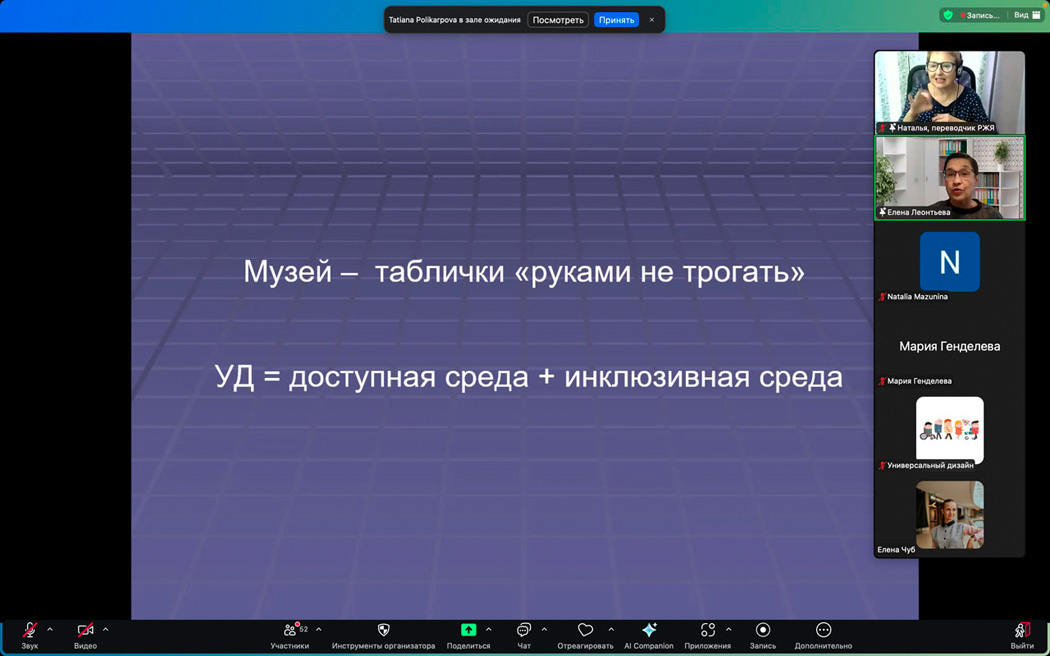
Task: Leave the meeting via Выйти icon
Action: coord(1021,630)
